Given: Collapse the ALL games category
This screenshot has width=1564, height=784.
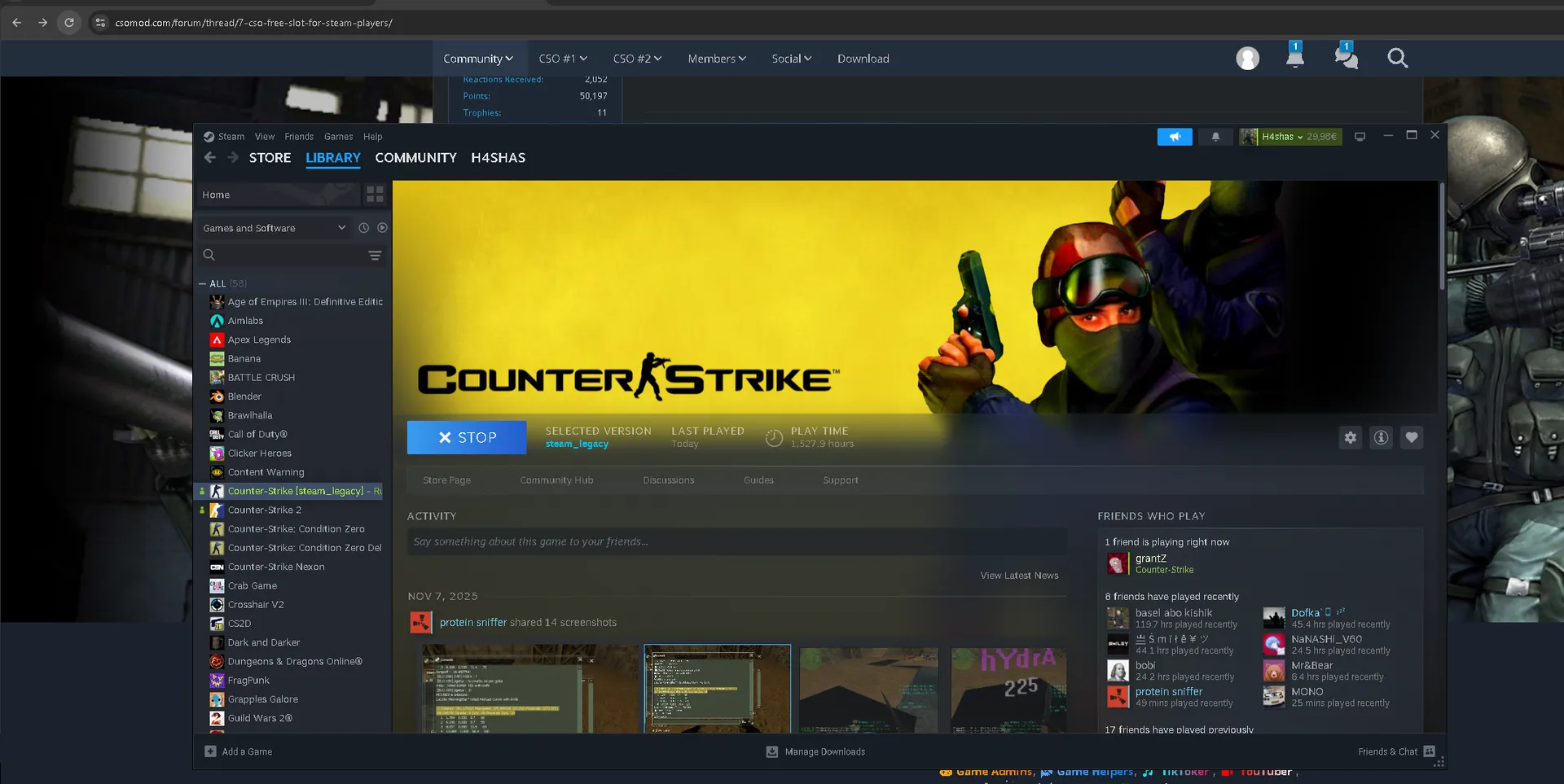Looking at the screenshot, I should pyautogui.click(x=202, y=283).
